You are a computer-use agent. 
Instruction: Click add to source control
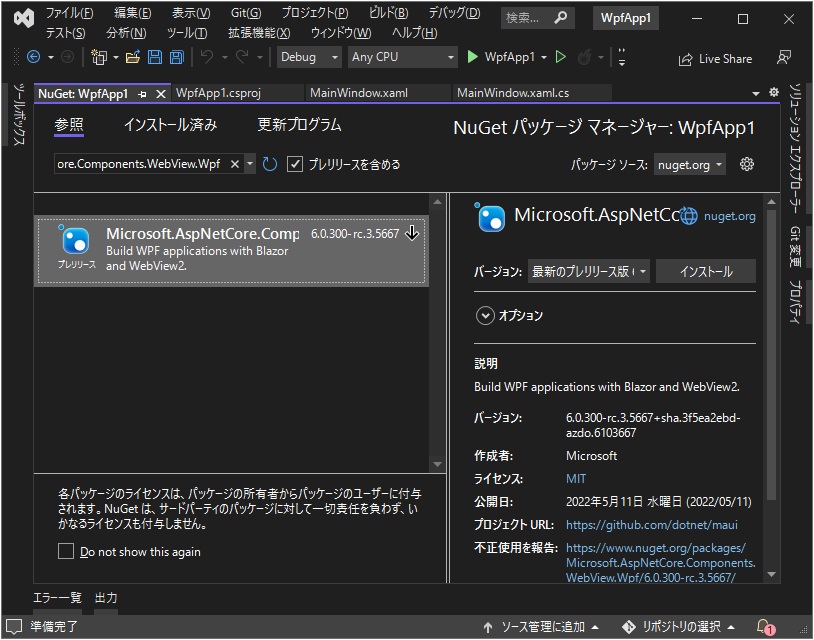coord(540,627)
